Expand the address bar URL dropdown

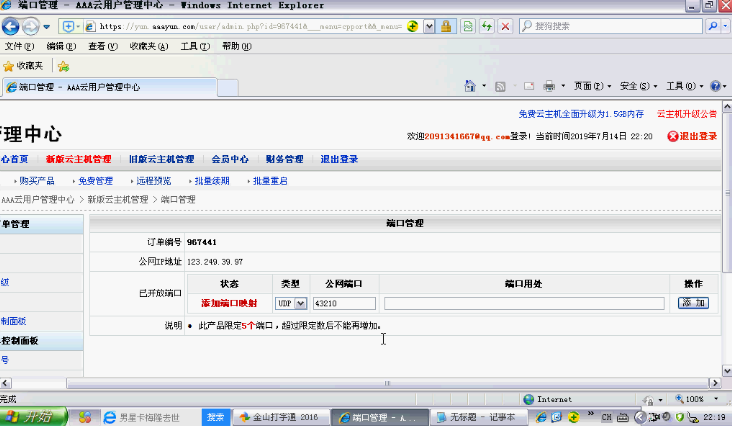pyautogui.click(x=429, y=26)
